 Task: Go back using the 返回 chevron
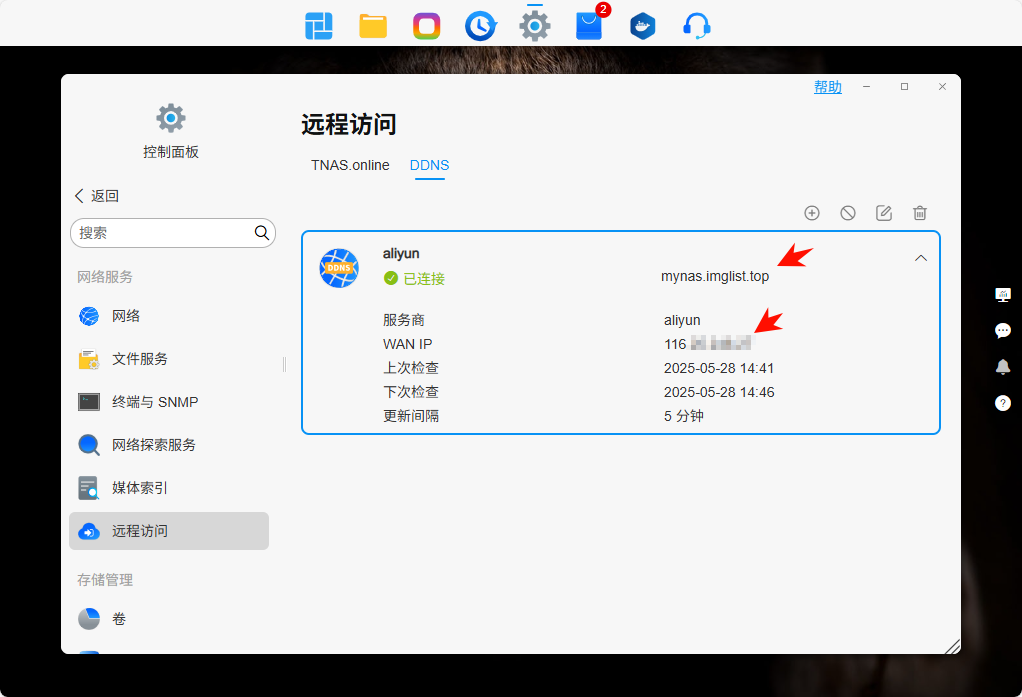(x=96, y=196)
